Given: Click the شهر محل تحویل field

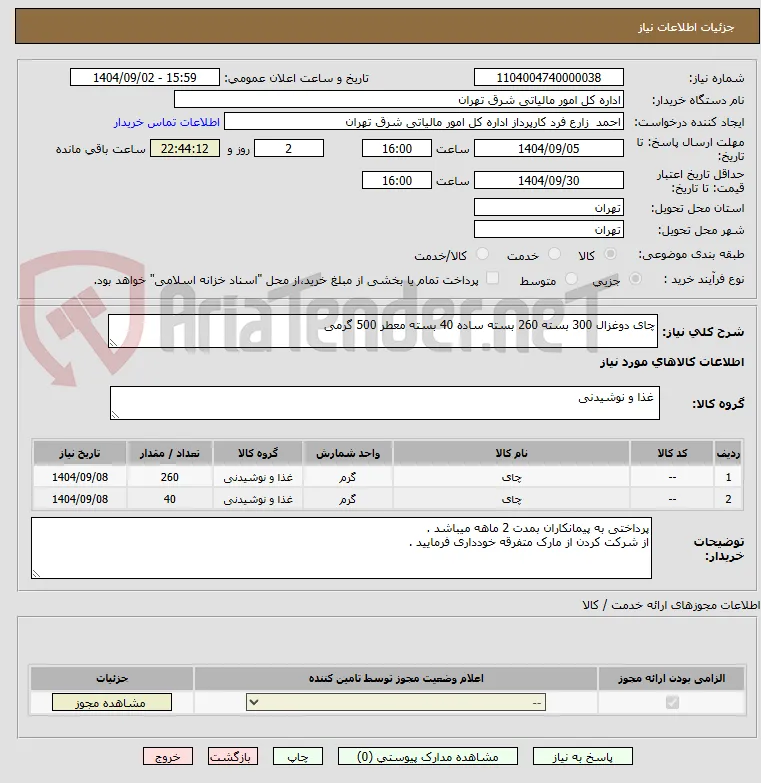Looking at the screenshot, I should [548, 229].
